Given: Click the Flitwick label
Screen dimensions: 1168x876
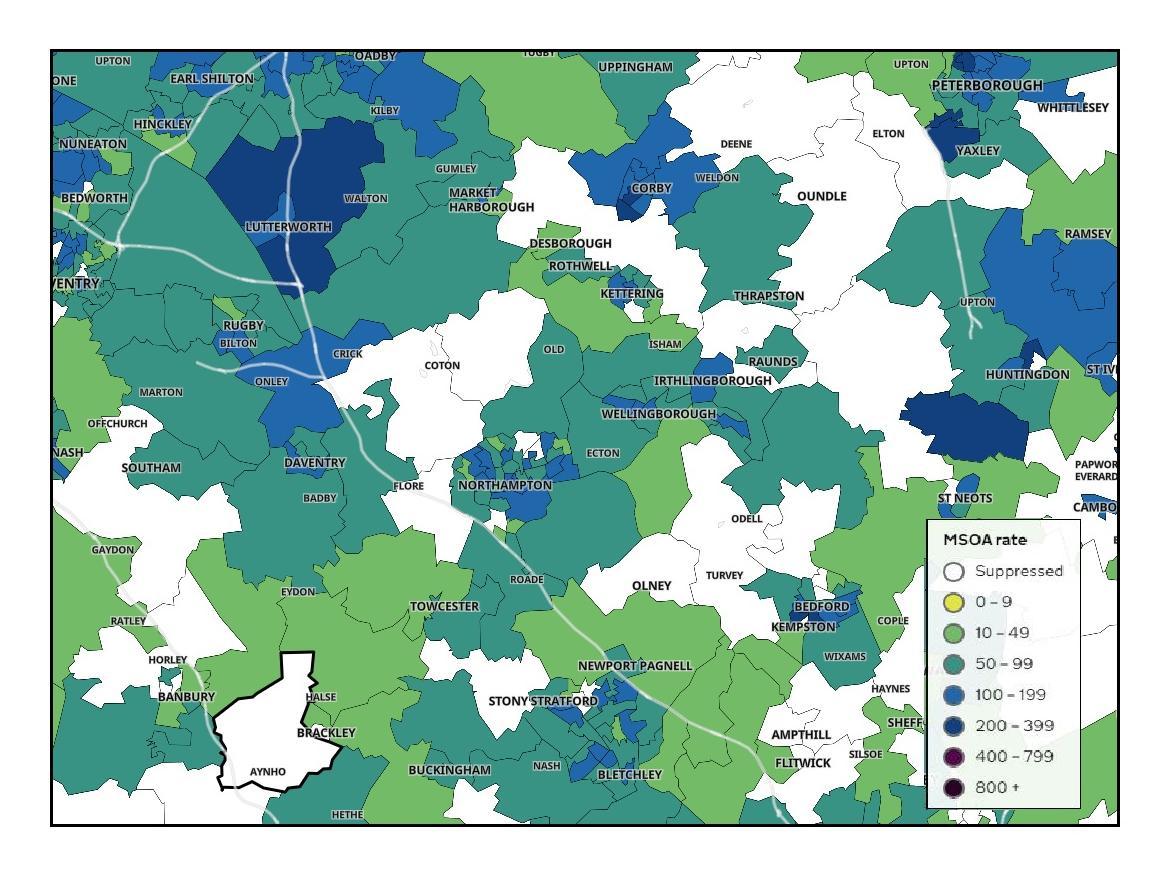Looking at the screenshot, I should point(802,764).
